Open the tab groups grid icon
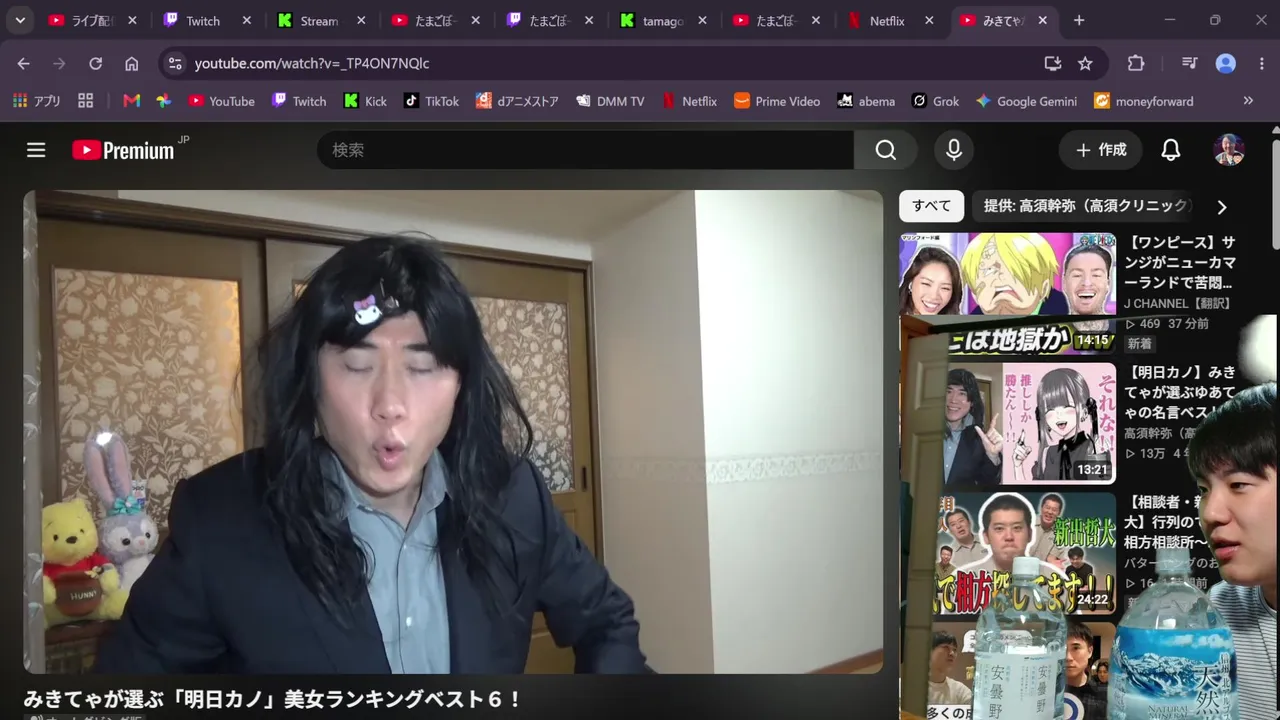Image resolution: width=1280 pixels, height=720 pixels. 85,101
